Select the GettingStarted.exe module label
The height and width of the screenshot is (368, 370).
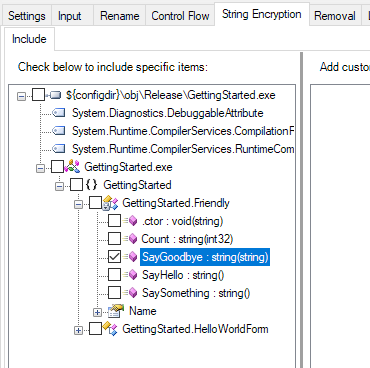128,167
